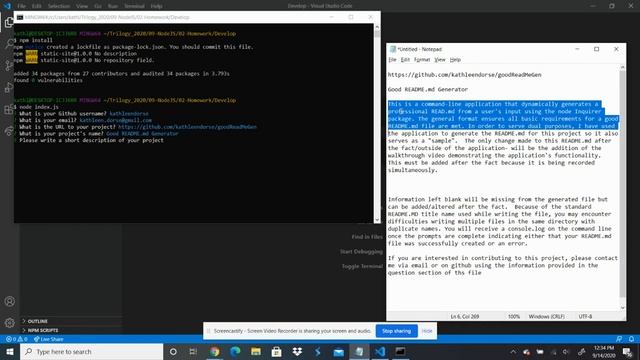This screenshot has height=360, width=640.
Task: Open the Search view in VS Code activity bar
Action: [9, 44]
